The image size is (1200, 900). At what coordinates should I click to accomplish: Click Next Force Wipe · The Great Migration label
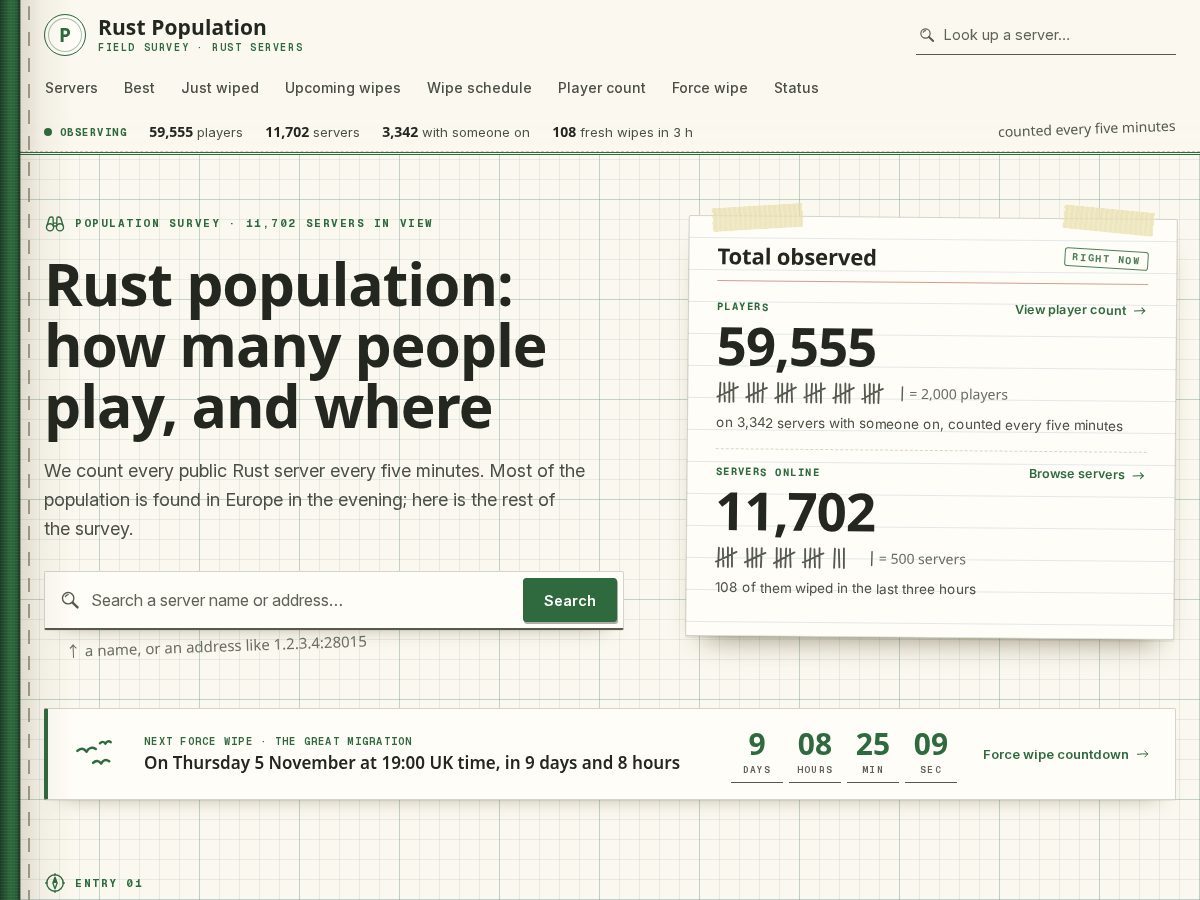(278, 741)
